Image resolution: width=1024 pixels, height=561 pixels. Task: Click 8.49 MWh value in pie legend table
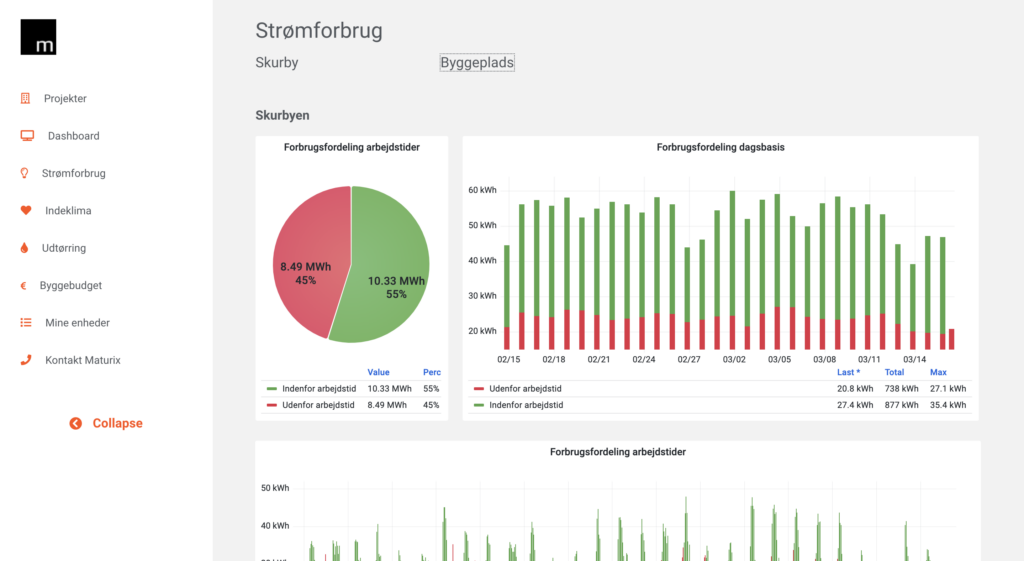click(387, 405)
